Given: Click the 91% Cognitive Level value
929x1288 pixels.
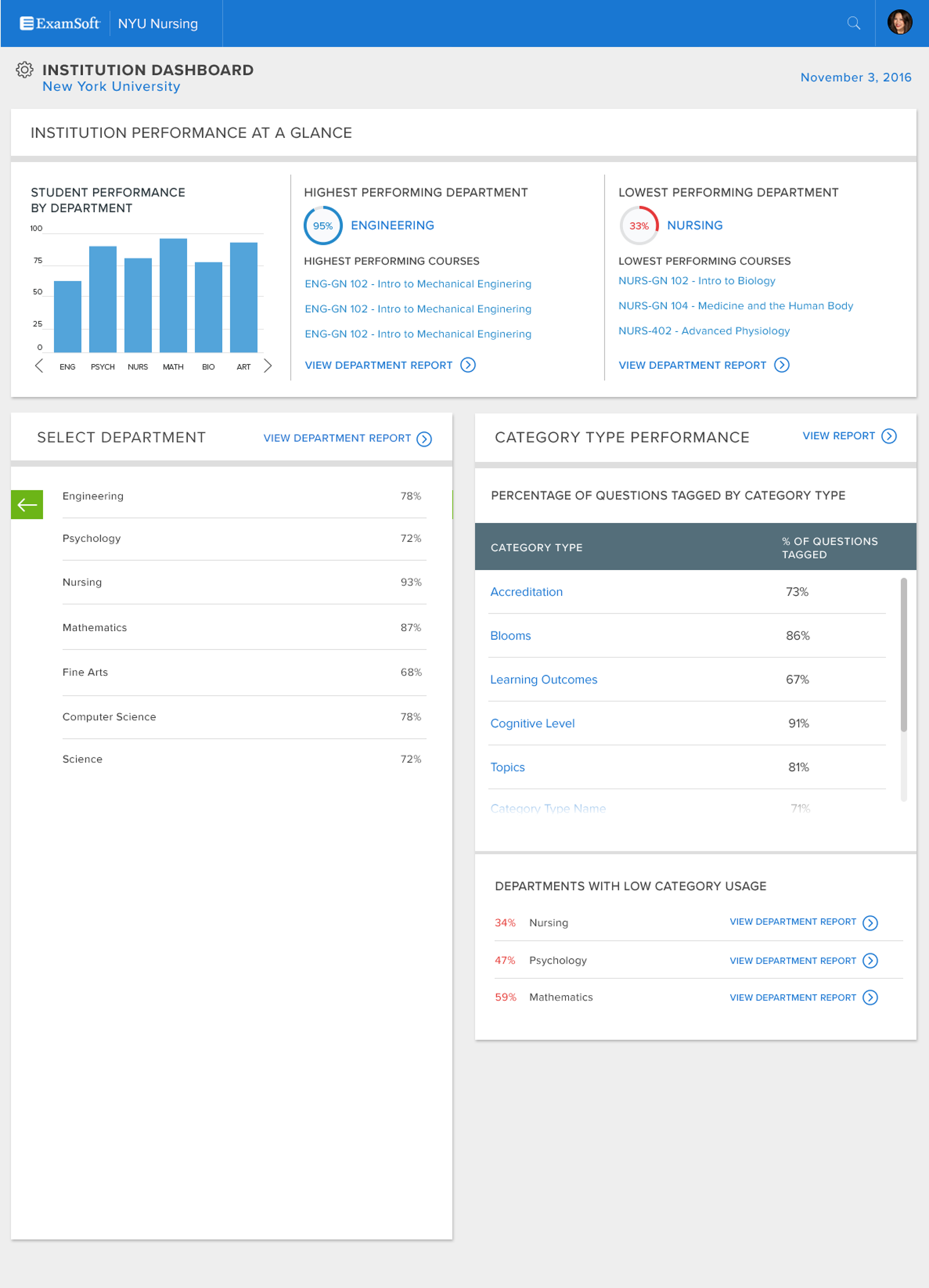Looking at the screenshot, I should click(798, 724).
